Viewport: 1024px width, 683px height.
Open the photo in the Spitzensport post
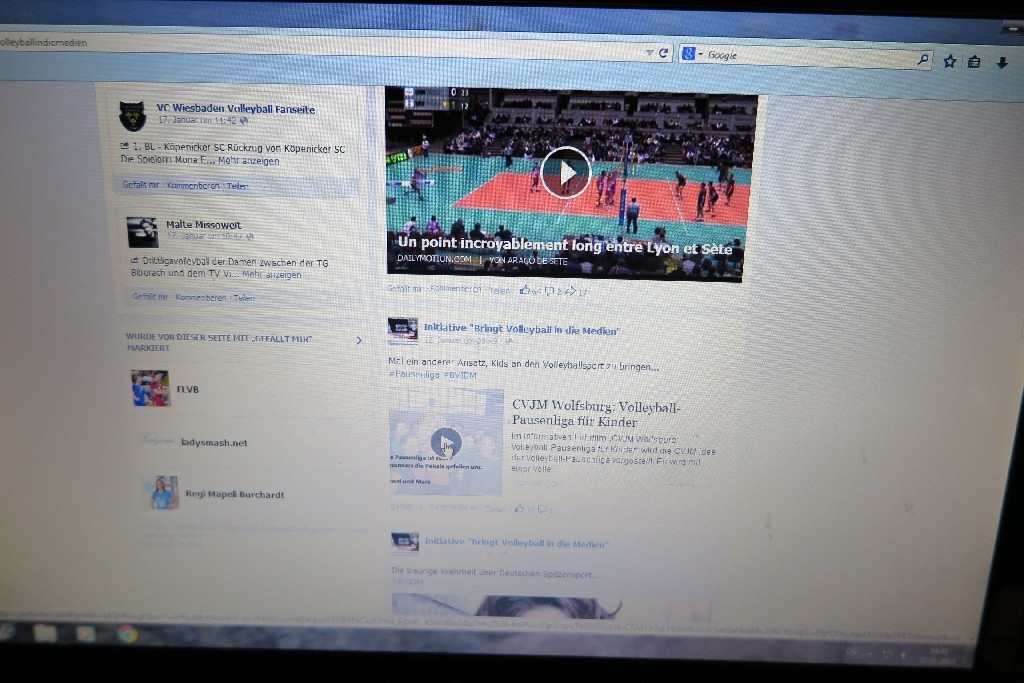click(x=552, y=606)
